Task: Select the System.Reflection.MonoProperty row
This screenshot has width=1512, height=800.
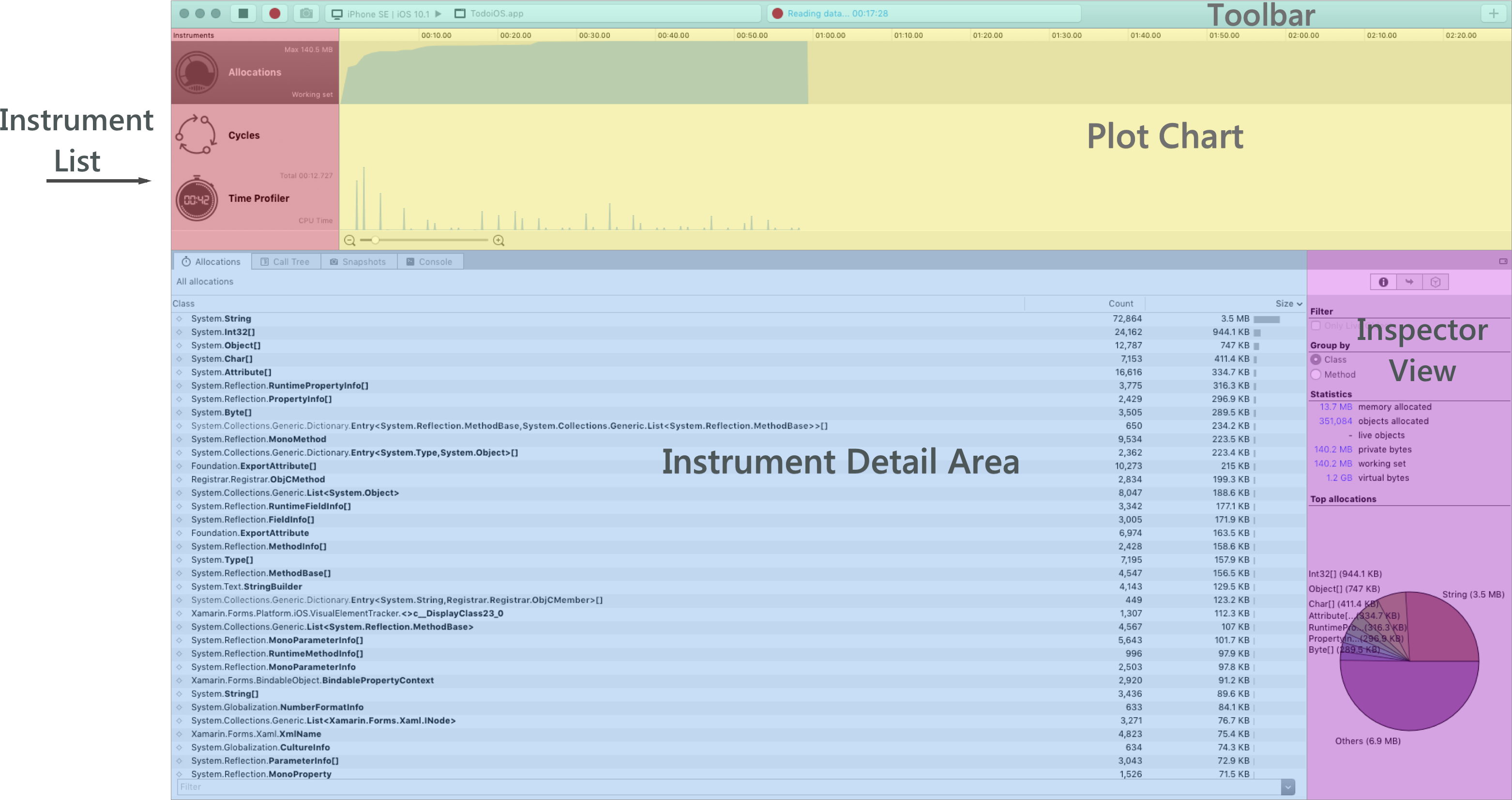Action: pyautogui.click(x=739, y=774)
